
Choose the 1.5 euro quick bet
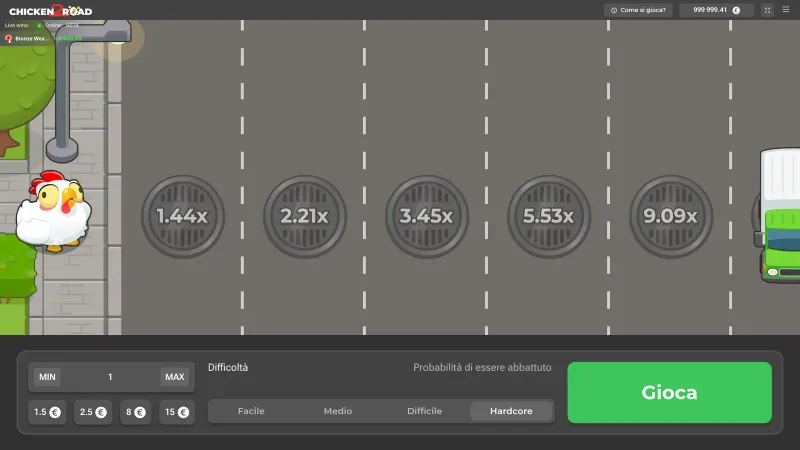[47, 412]
